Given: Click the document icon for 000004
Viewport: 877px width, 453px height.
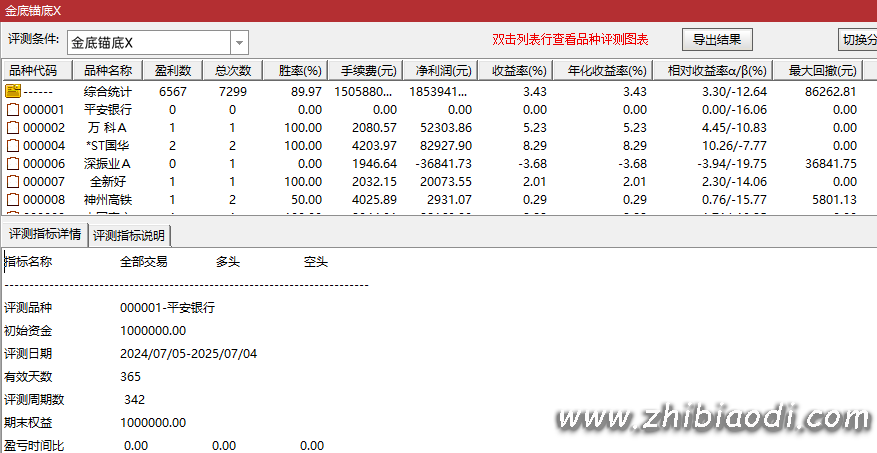Looking at the screenshot, I should [13, 145].
